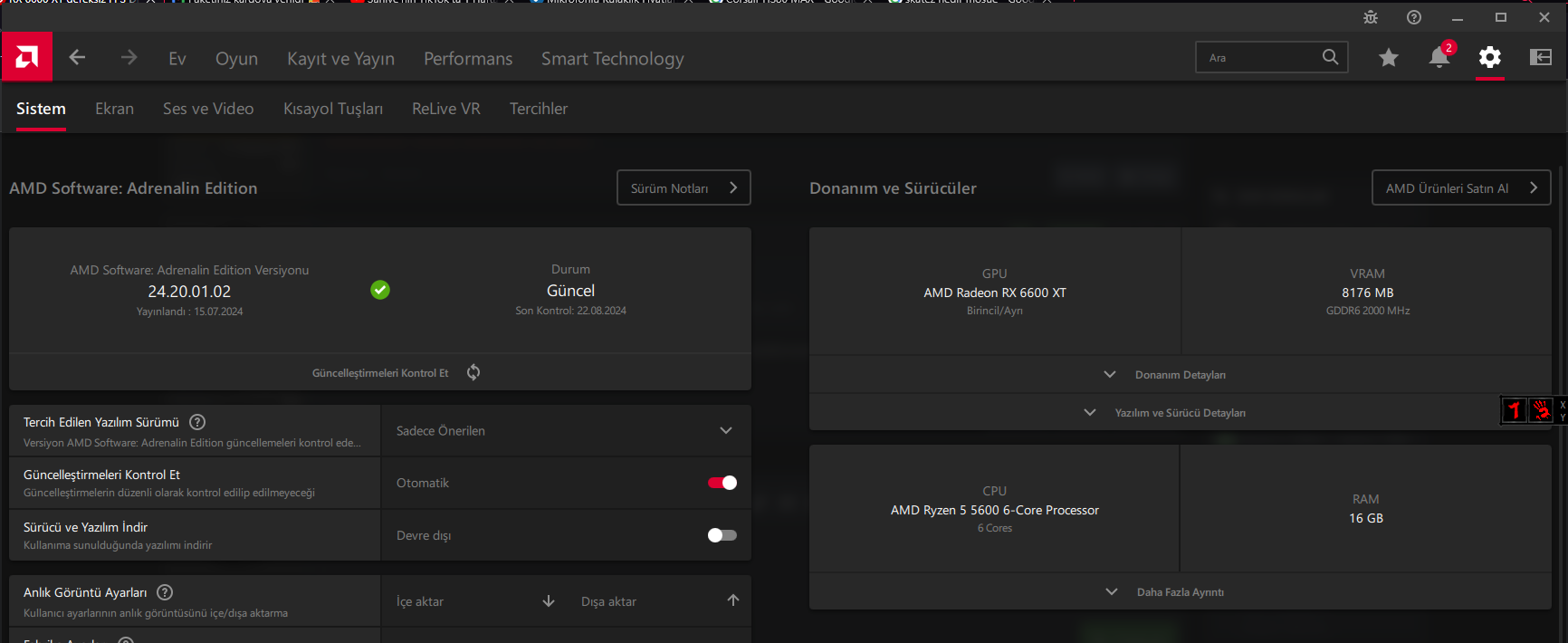Screen dimensions: 1568x643
Task: Open Sadece Önerilen dropdown
Action: (566, 430)
